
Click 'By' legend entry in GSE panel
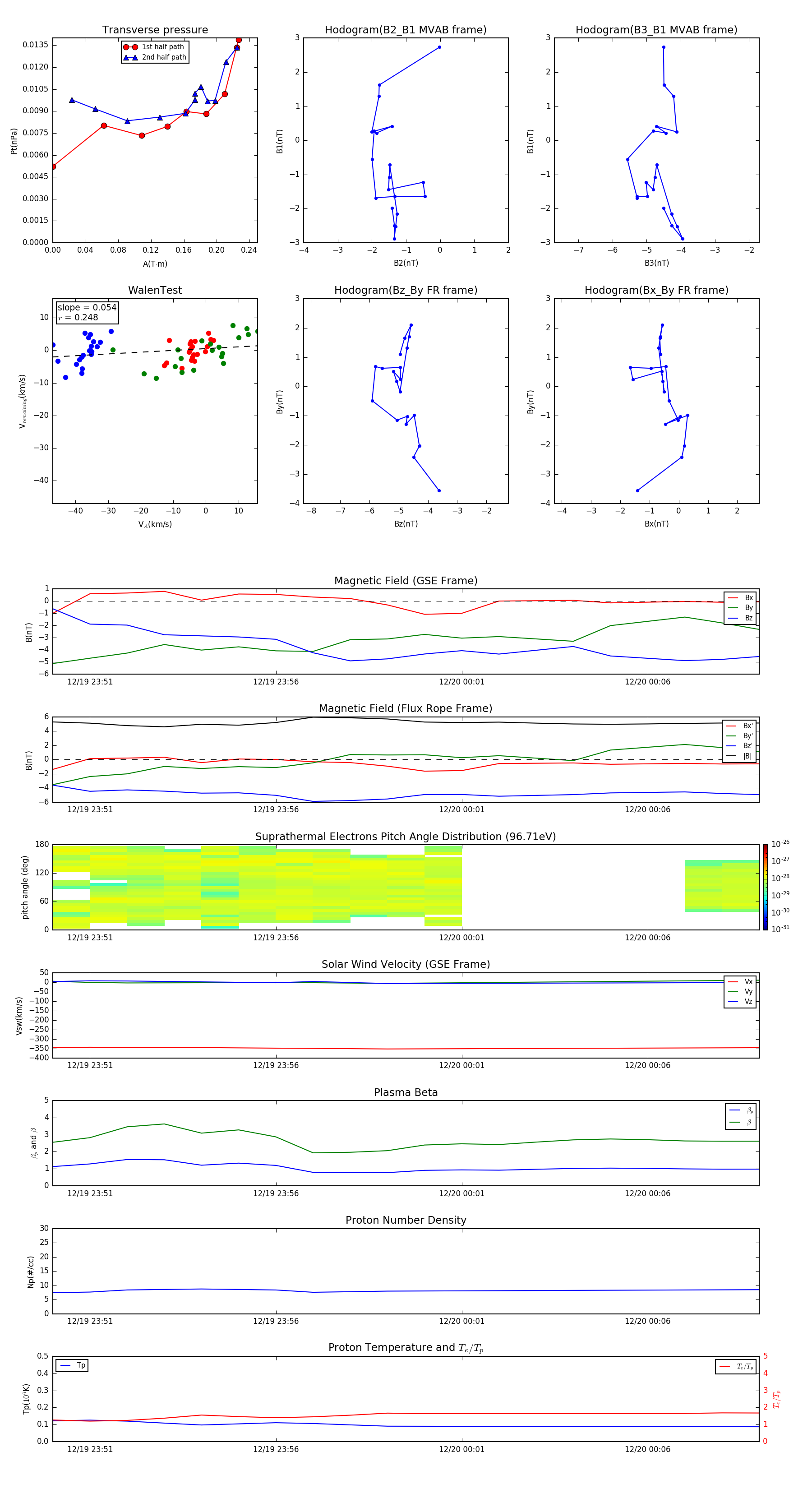[x=740, y=607]
